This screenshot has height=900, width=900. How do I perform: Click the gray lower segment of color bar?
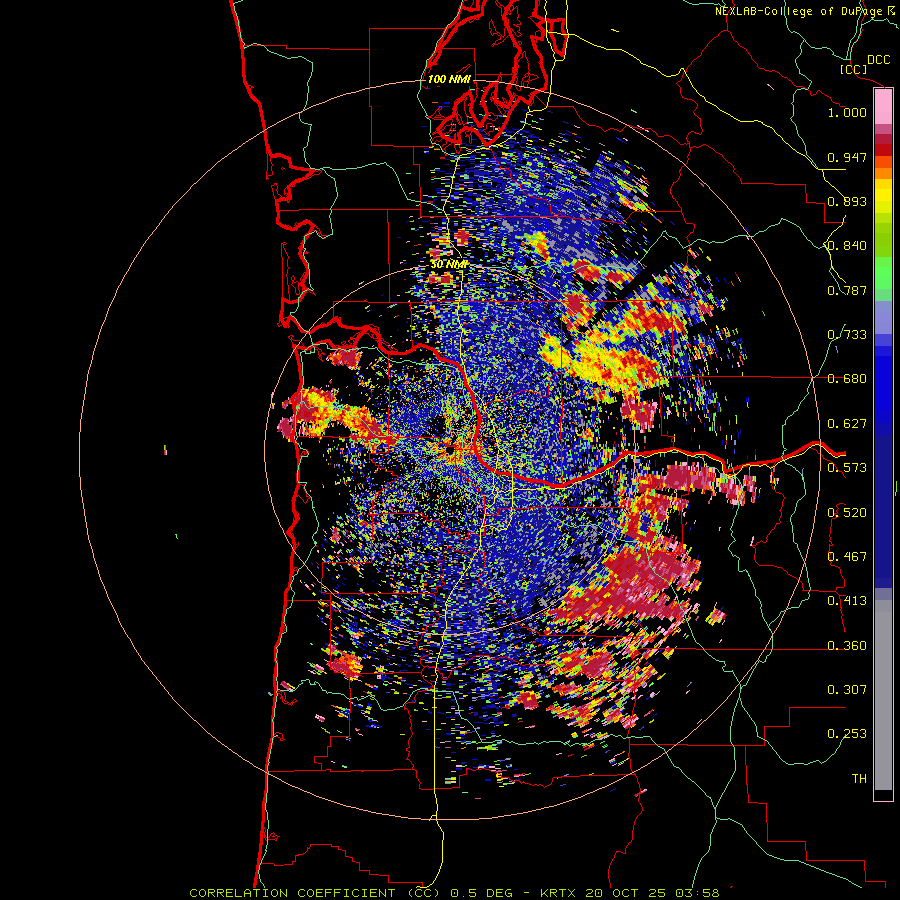pyautogui.click(x=883, y=695)
